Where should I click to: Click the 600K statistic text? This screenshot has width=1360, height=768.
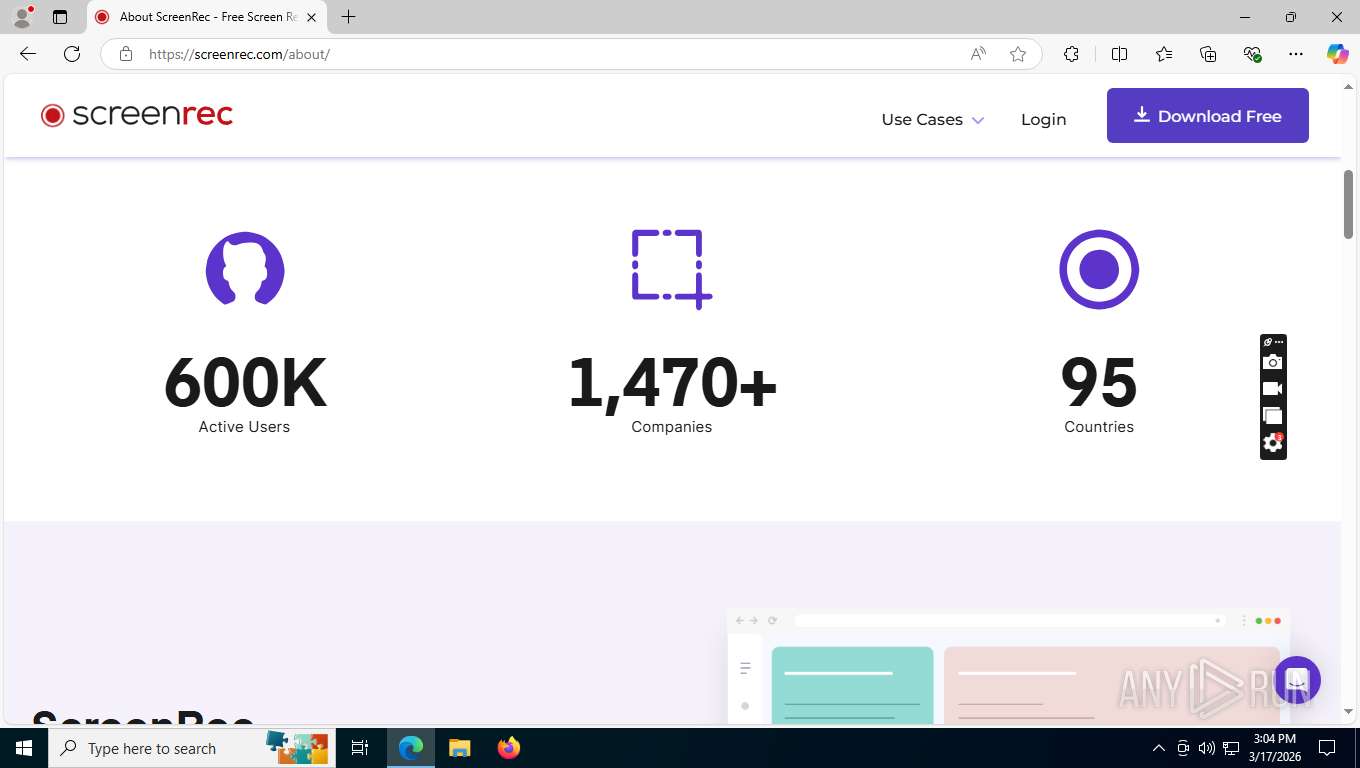coord(245,383)
